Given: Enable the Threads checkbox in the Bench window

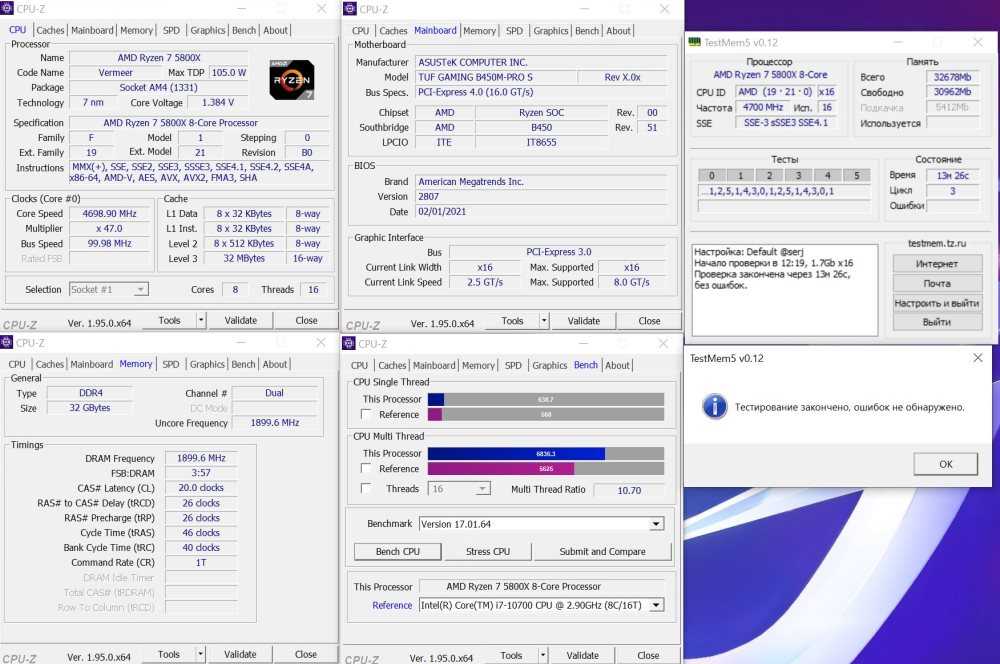Looking at the screenshot, I should (366, 489).
